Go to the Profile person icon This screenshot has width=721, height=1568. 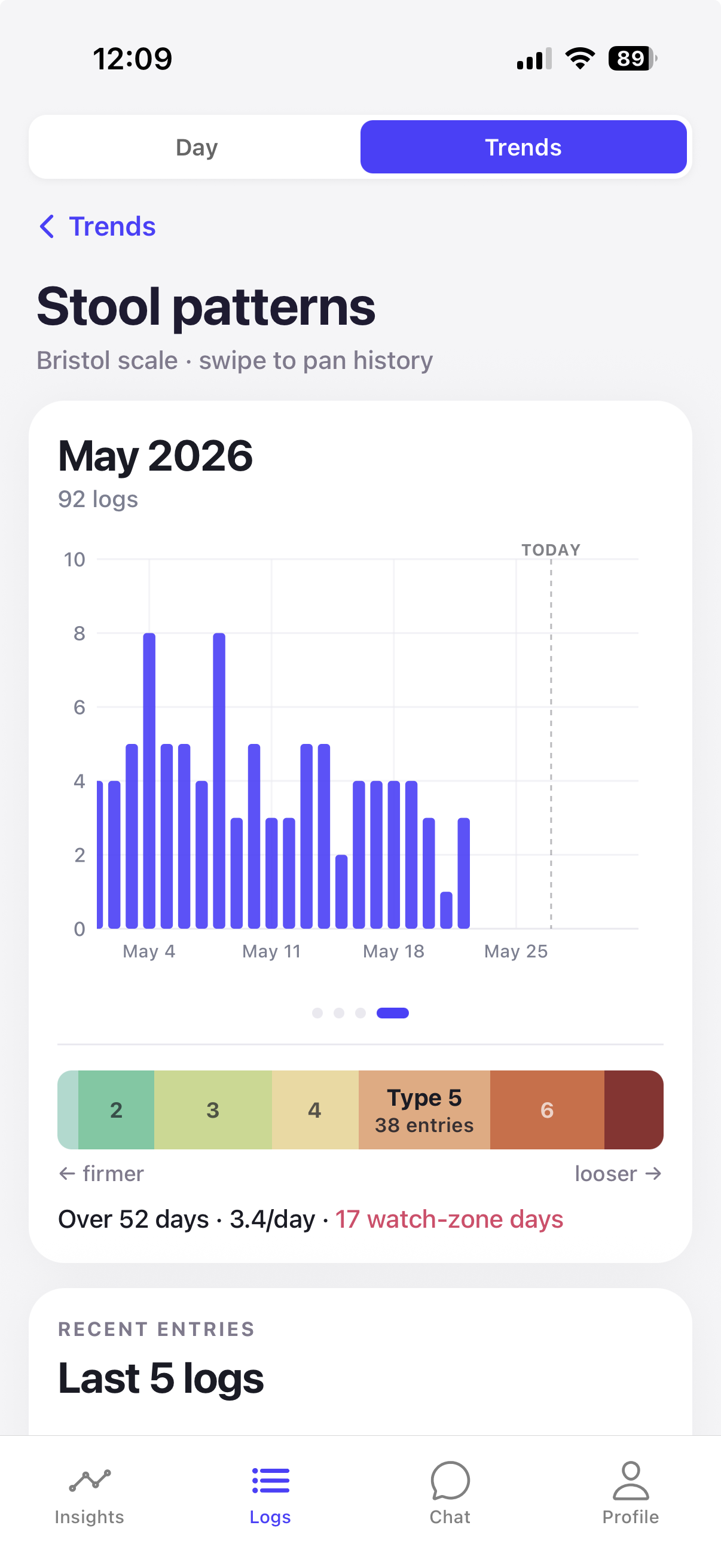point(630,1480)
